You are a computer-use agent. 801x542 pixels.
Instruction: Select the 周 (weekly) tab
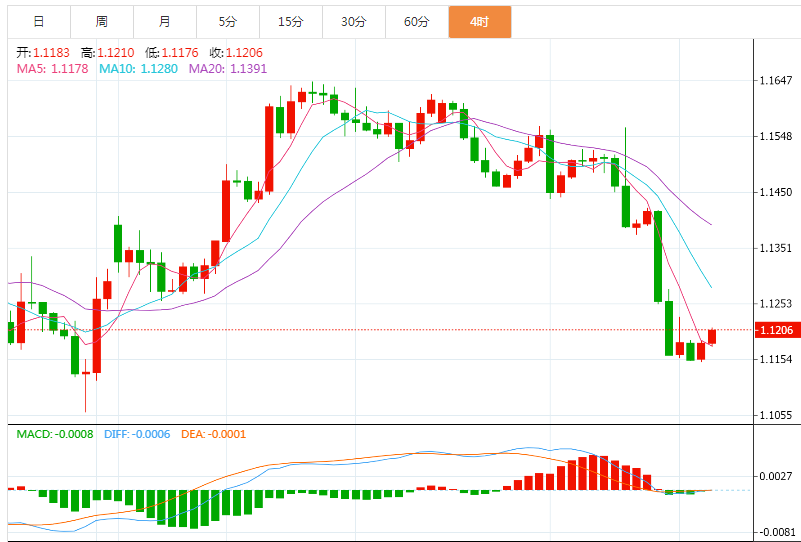pyautogui.click(x=102, y=21)
